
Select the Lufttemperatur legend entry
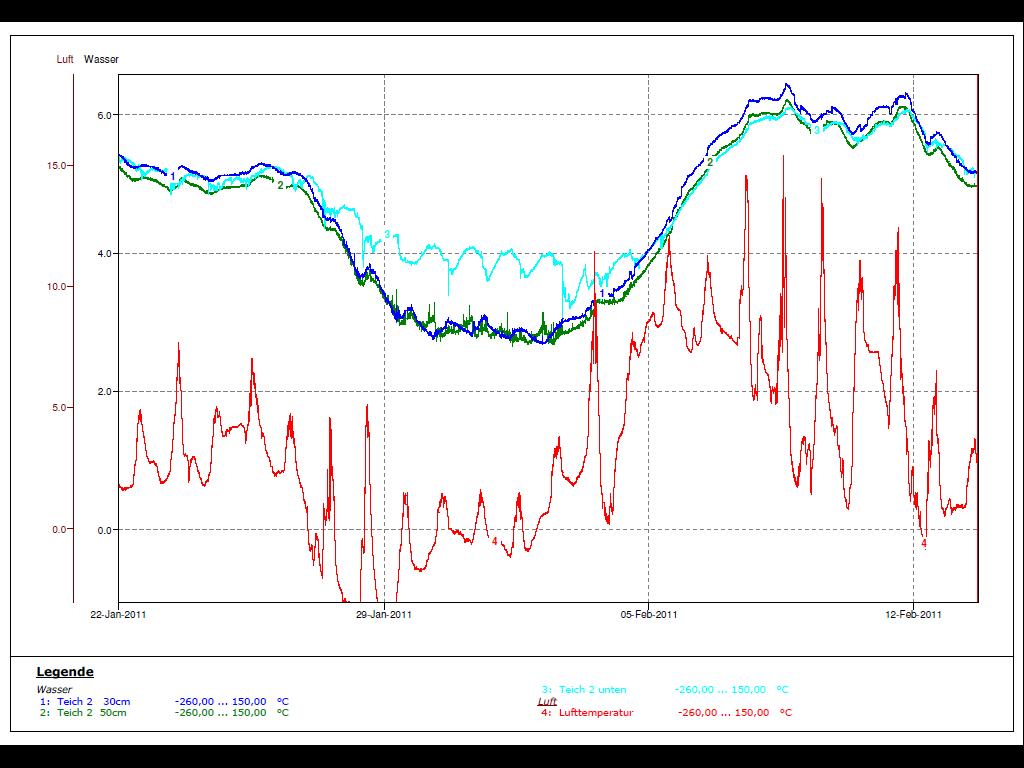click(x=596, y=713)
